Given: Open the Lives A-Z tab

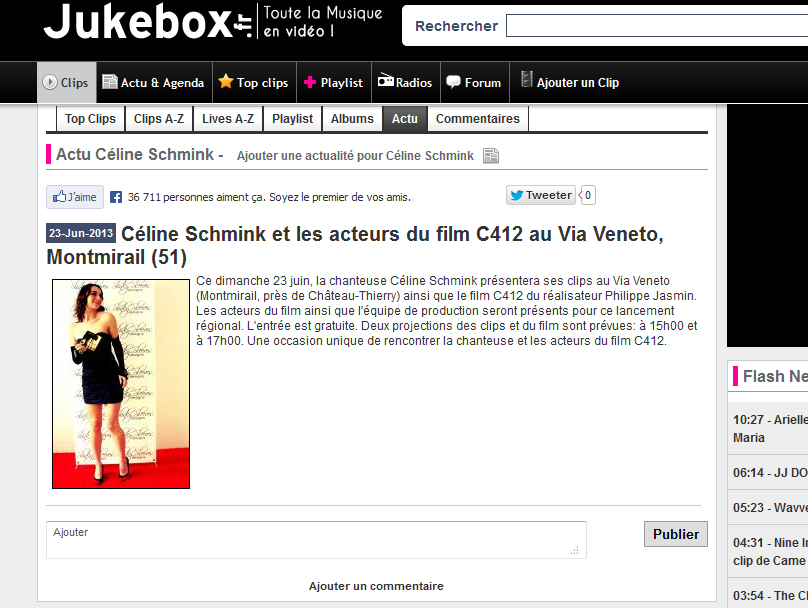Looking at the screenshot, I should click(228, 119).
